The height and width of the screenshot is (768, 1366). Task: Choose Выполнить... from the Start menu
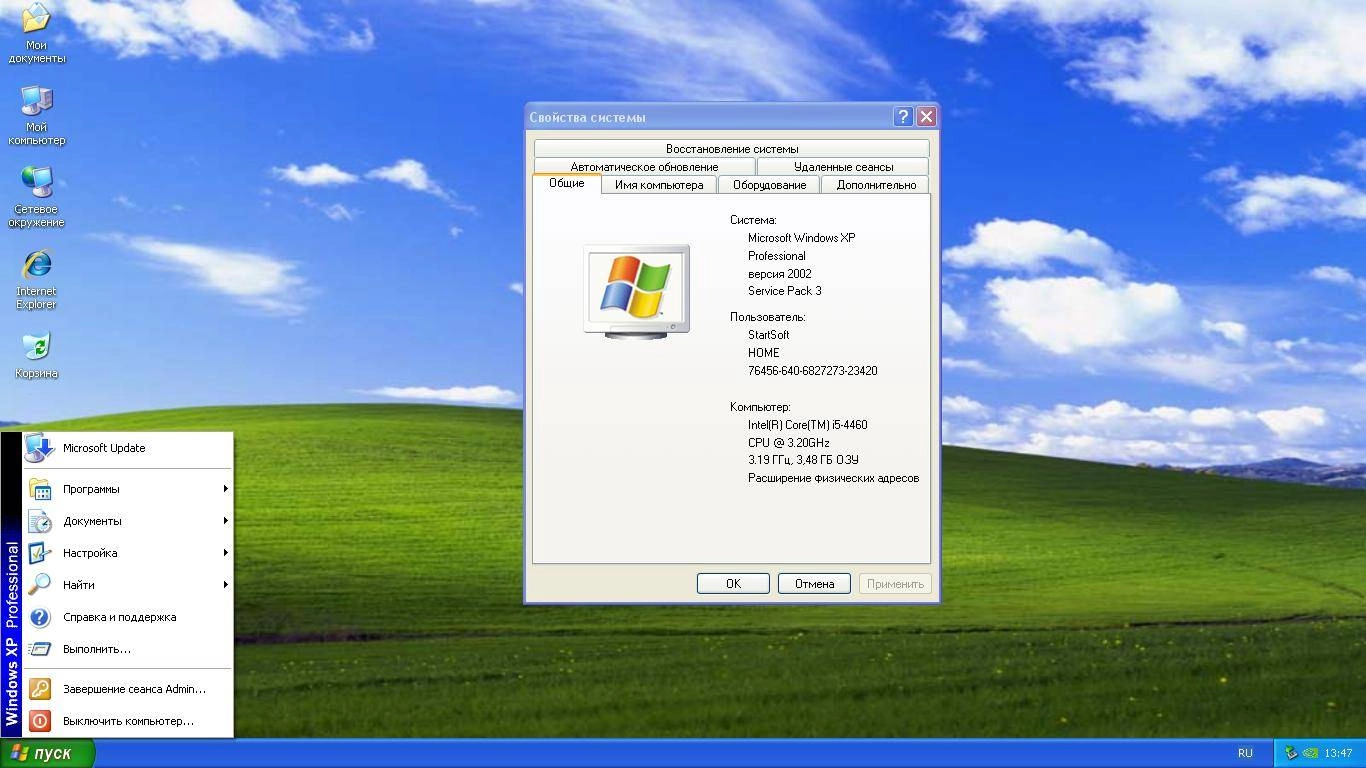click(128, 649)
